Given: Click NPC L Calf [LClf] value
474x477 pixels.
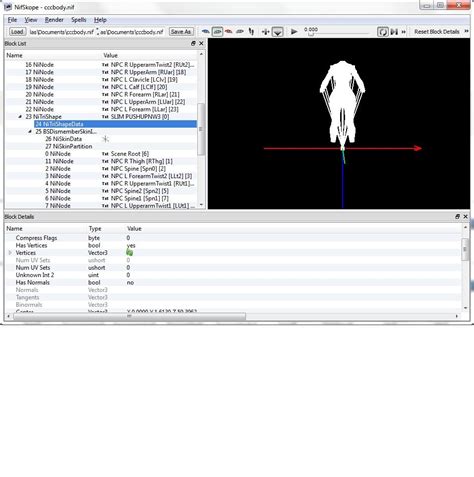Looking at the screenshot, I should click(x=139, y=87).
